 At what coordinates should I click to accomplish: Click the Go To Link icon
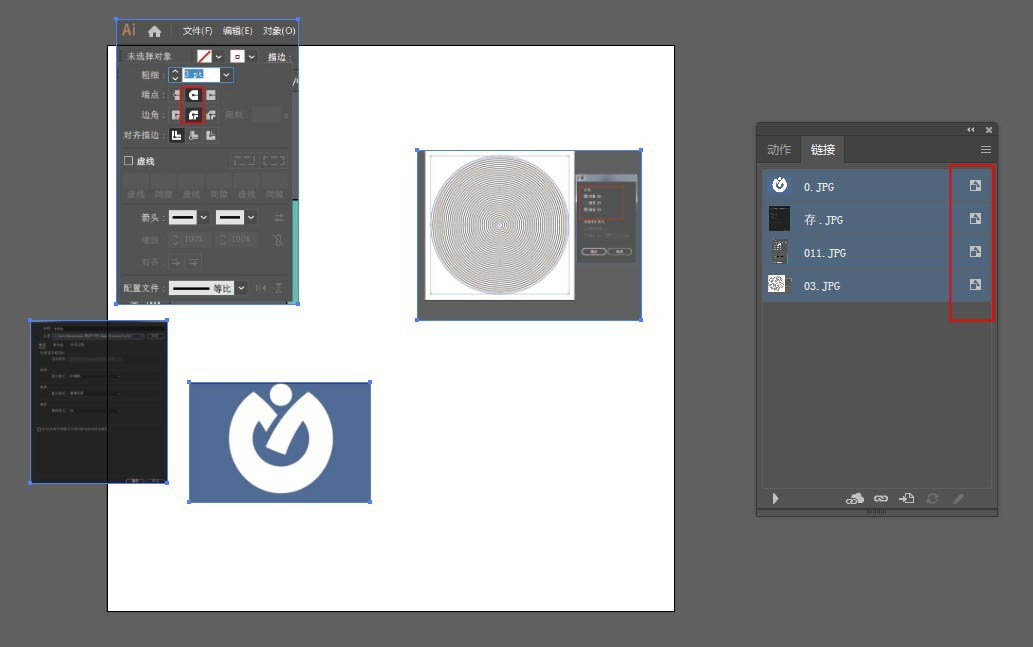tap(907, 499)
